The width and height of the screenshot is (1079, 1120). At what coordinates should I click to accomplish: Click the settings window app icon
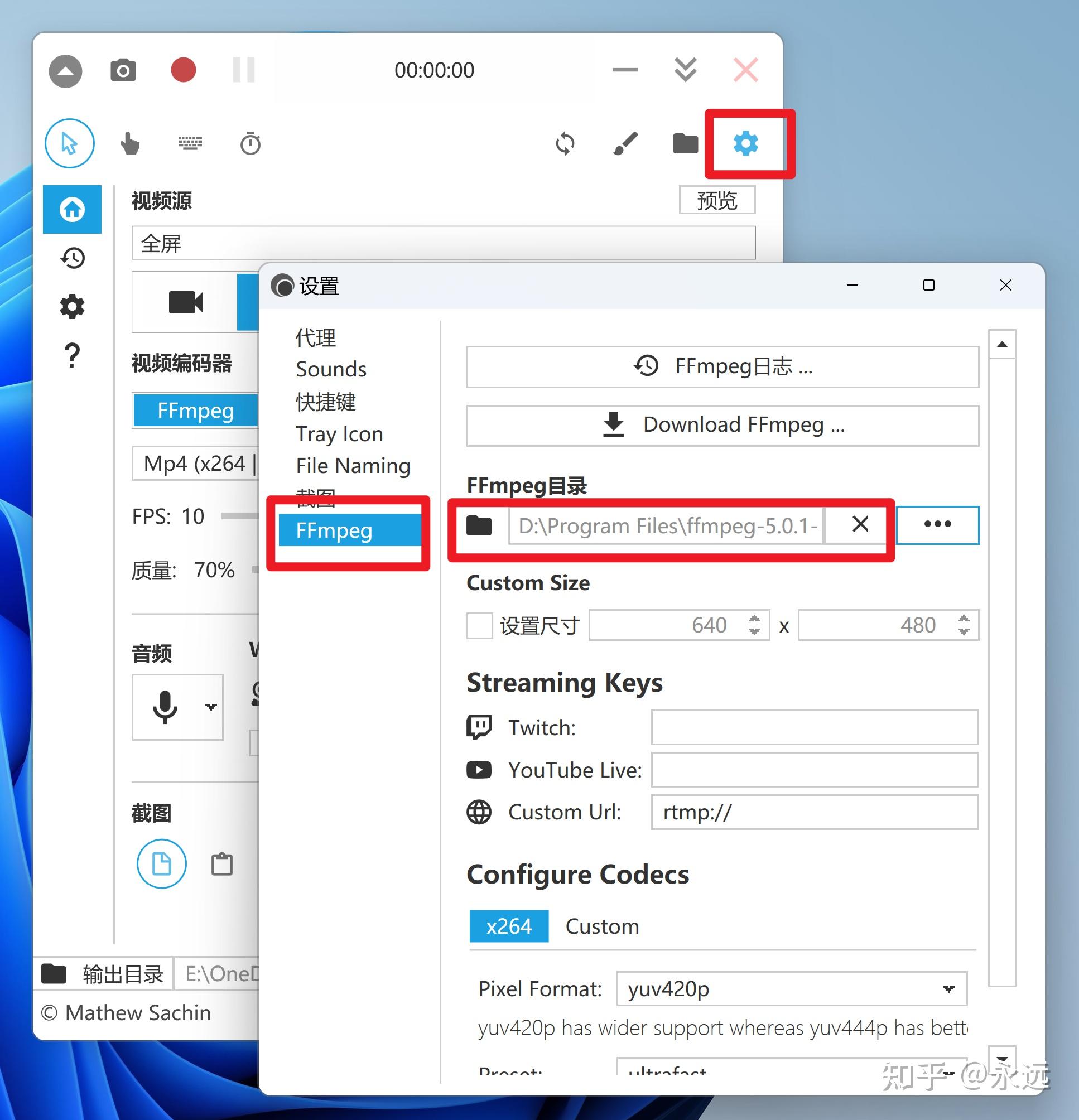[282, 286]
